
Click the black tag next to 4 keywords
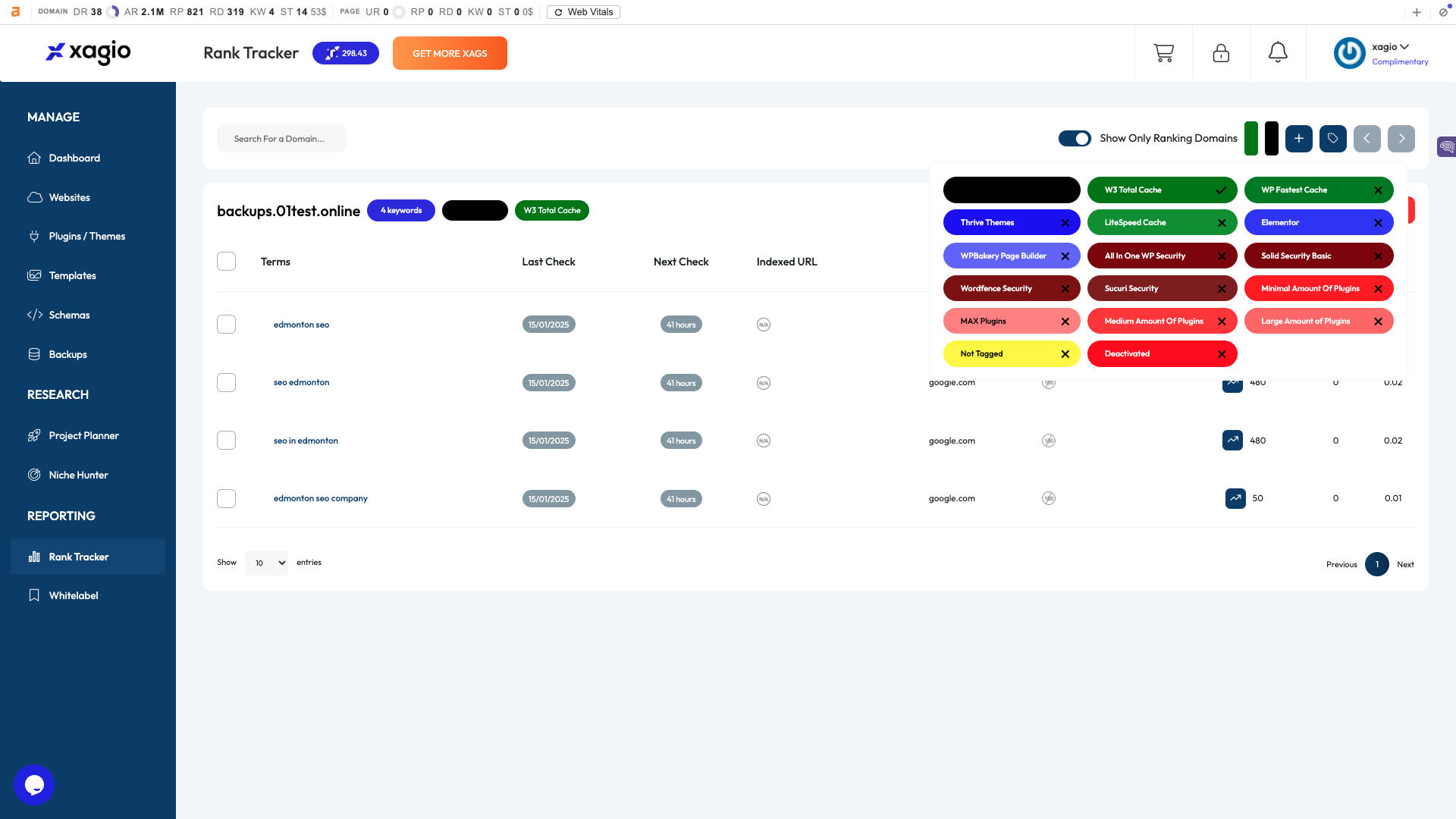coord(475,211)
